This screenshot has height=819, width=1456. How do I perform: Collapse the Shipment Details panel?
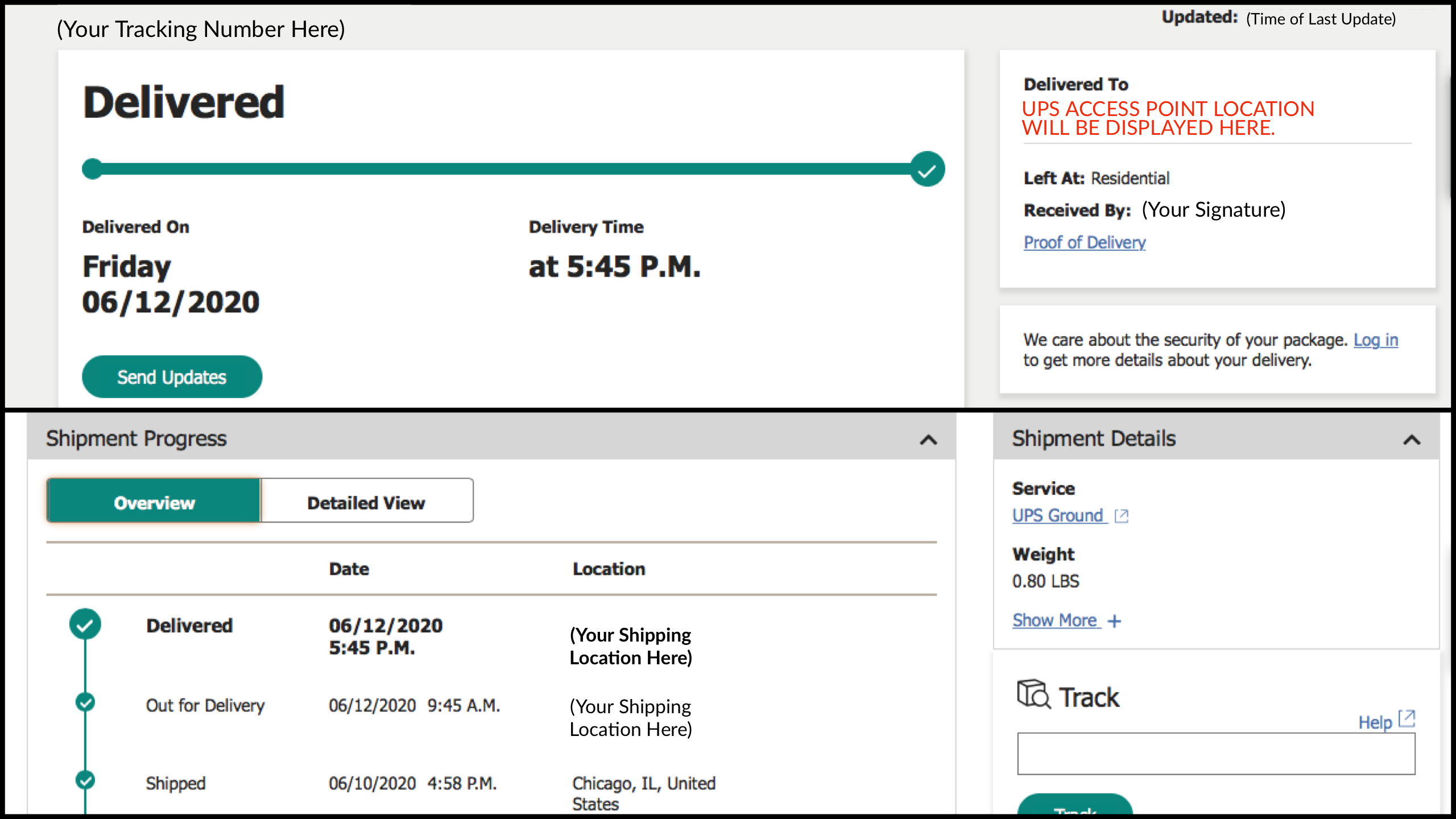pyautogui.click(x=1412, y=440)
